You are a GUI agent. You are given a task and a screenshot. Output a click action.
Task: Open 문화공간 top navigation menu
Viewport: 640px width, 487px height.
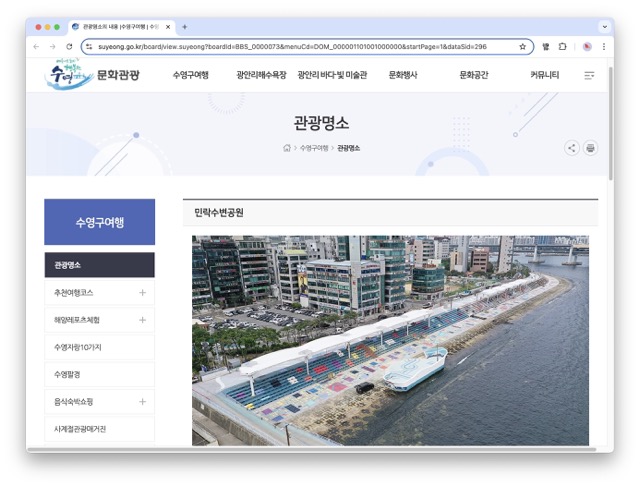tap(474, 75)
